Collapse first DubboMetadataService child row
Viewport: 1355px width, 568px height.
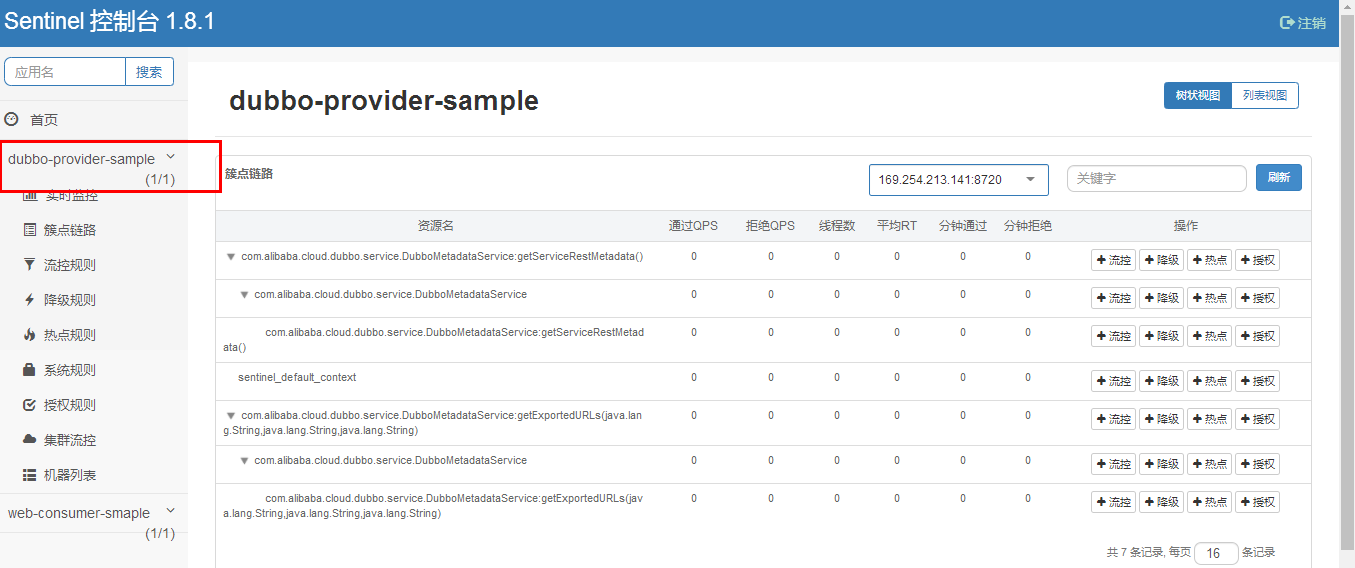click(x=243, y=295)
